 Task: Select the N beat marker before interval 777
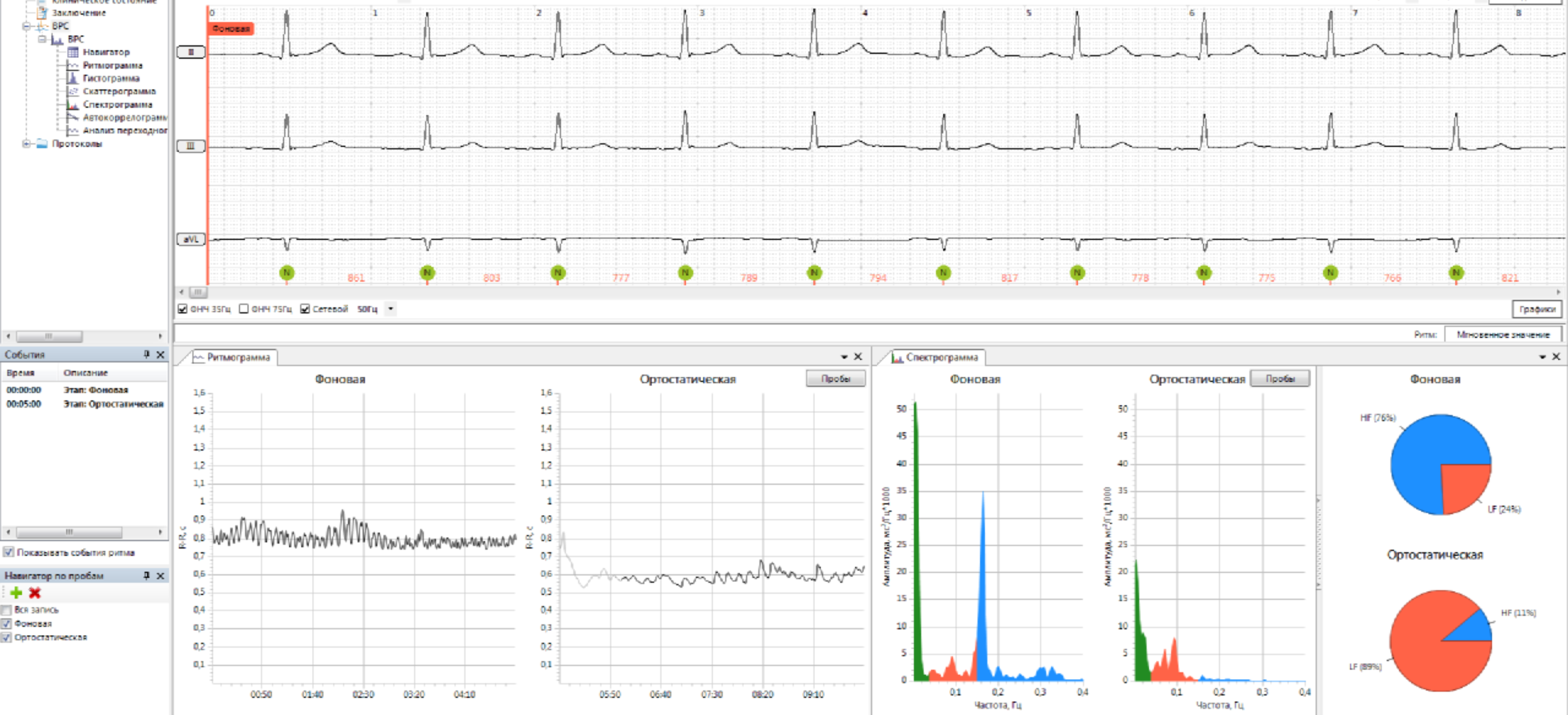point(558,273)
